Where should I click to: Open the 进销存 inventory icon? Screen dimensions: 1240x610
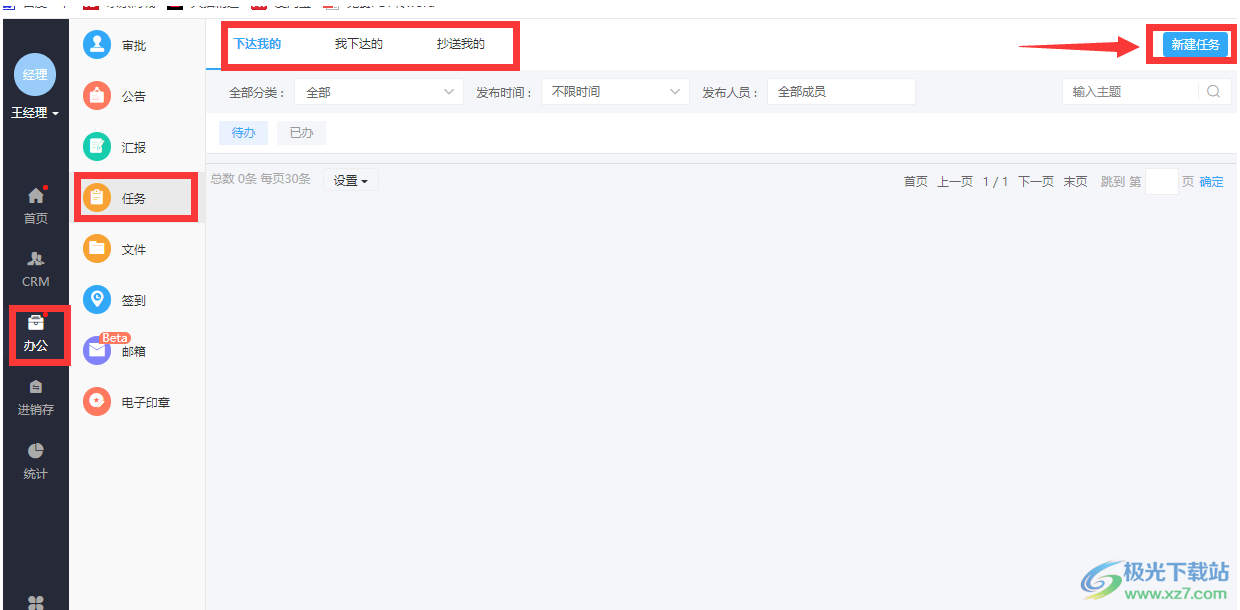click(x=36, y=387)
